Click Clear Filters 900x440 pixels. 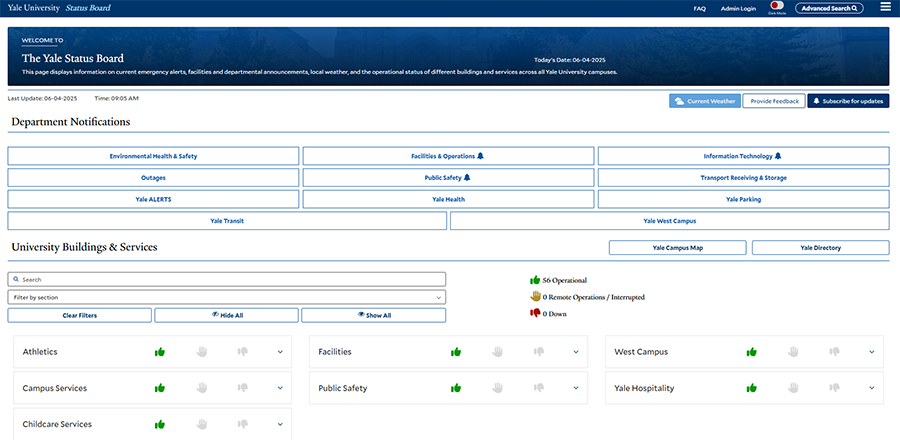pos(80,316)
